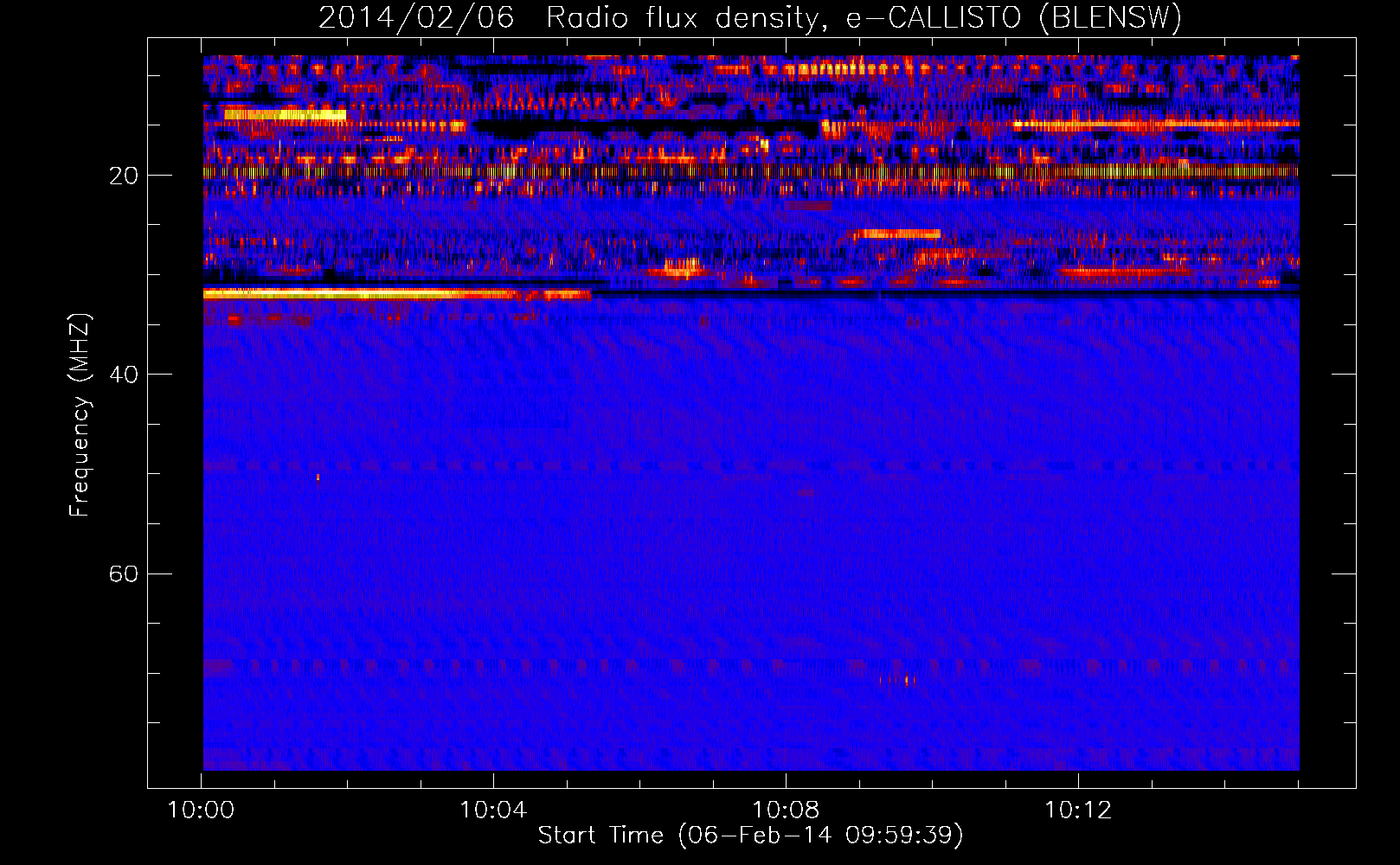Click the 20 MHz frequency tick label
This screenshot has height=865, width=1400.
coord(124,176)
